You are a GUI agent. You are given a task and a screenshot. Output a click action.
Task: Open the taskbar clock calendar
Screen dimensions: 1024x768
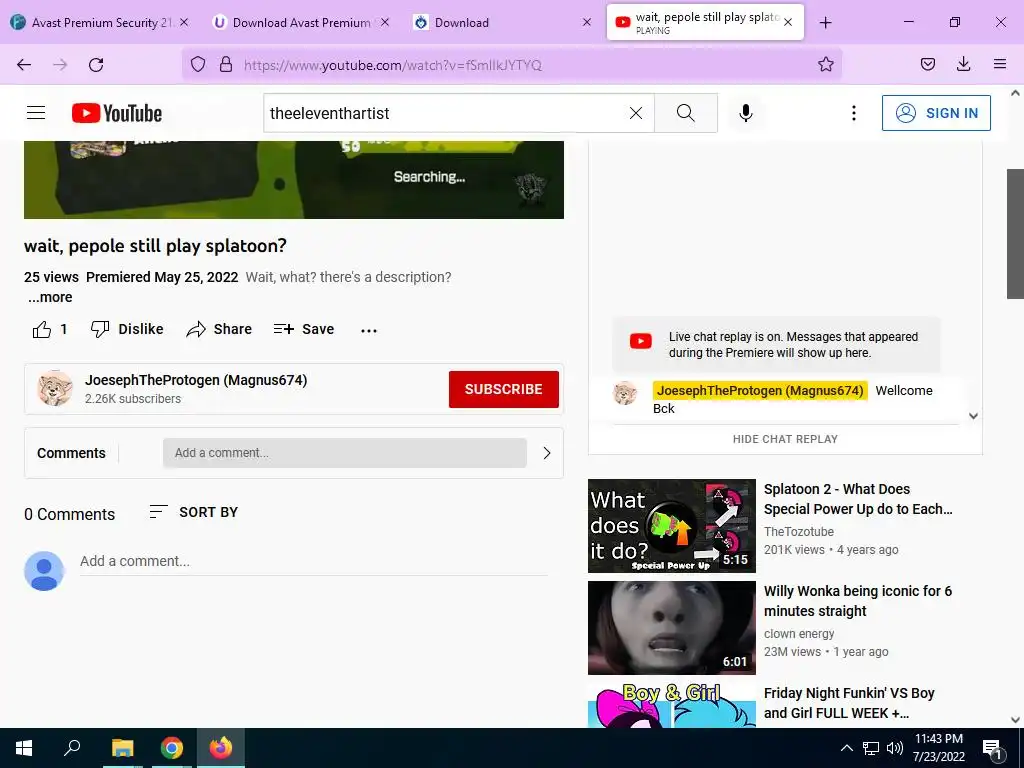(938, 748)
